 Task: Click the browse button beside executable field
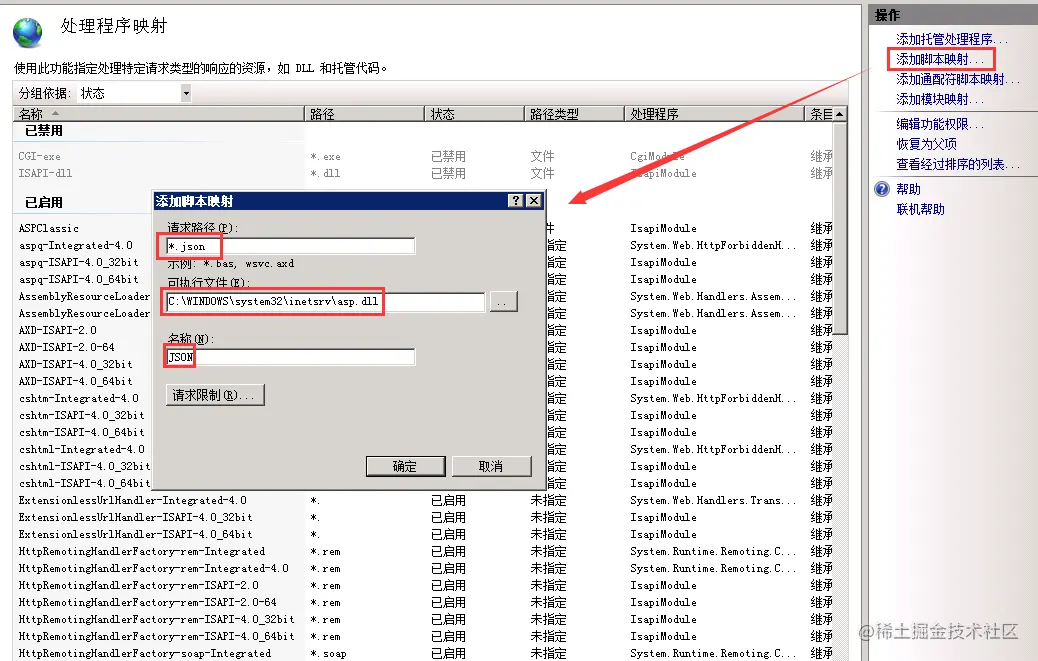[503, 302]
